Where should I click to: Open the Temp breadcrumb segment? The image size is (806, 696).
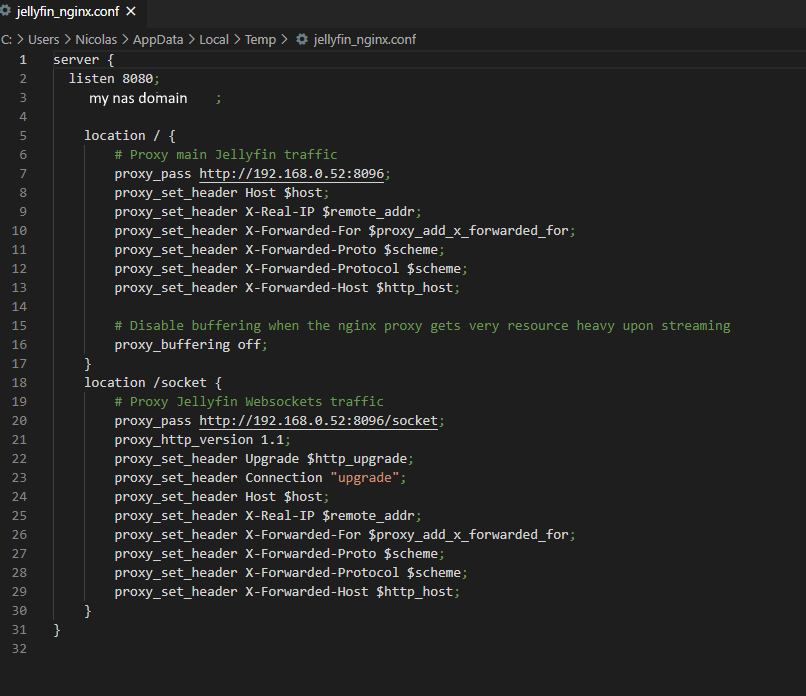260,40
